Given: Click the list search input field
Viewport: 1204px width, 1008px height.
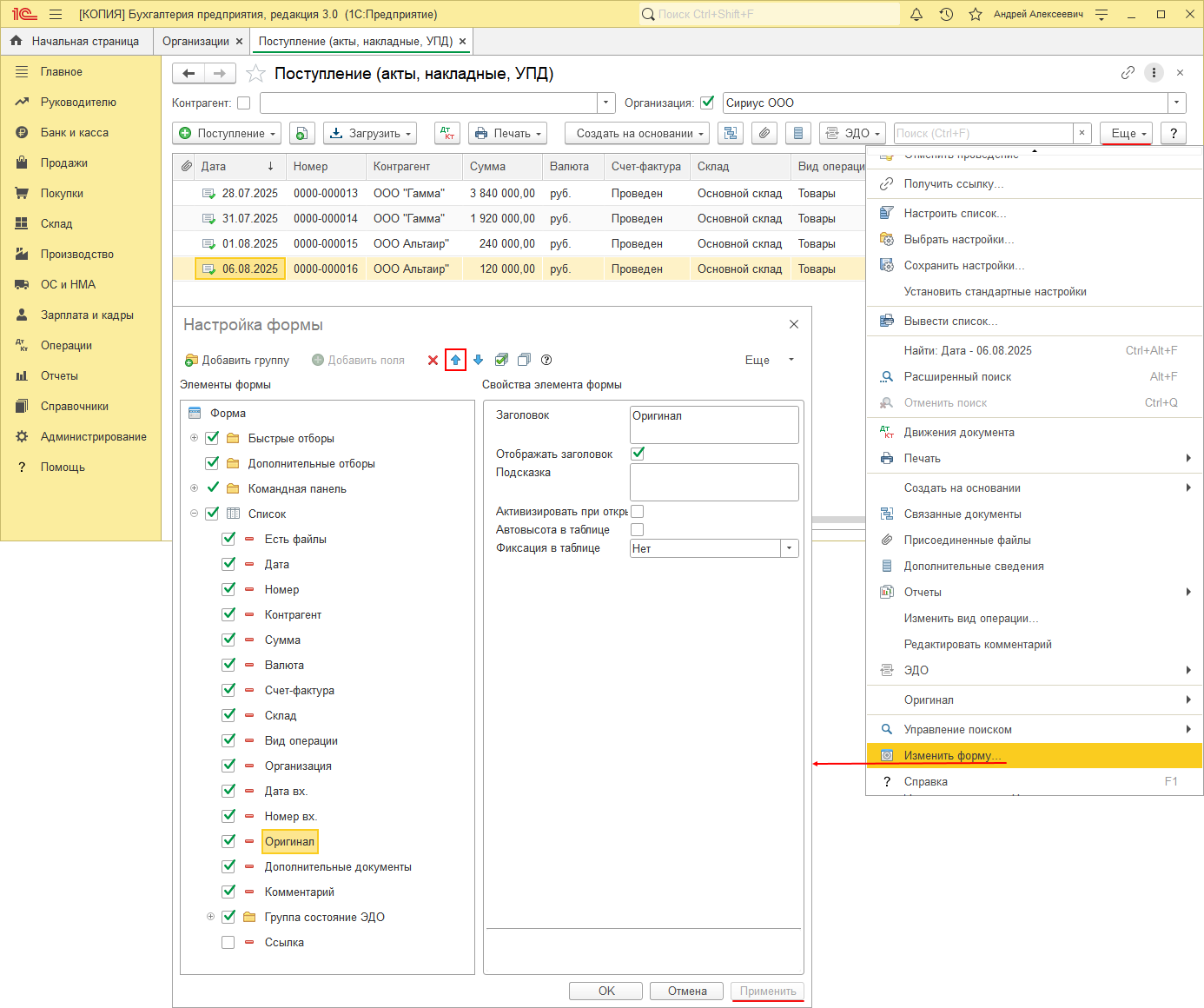Looking at the screenshot, I should tap(983, 133).
